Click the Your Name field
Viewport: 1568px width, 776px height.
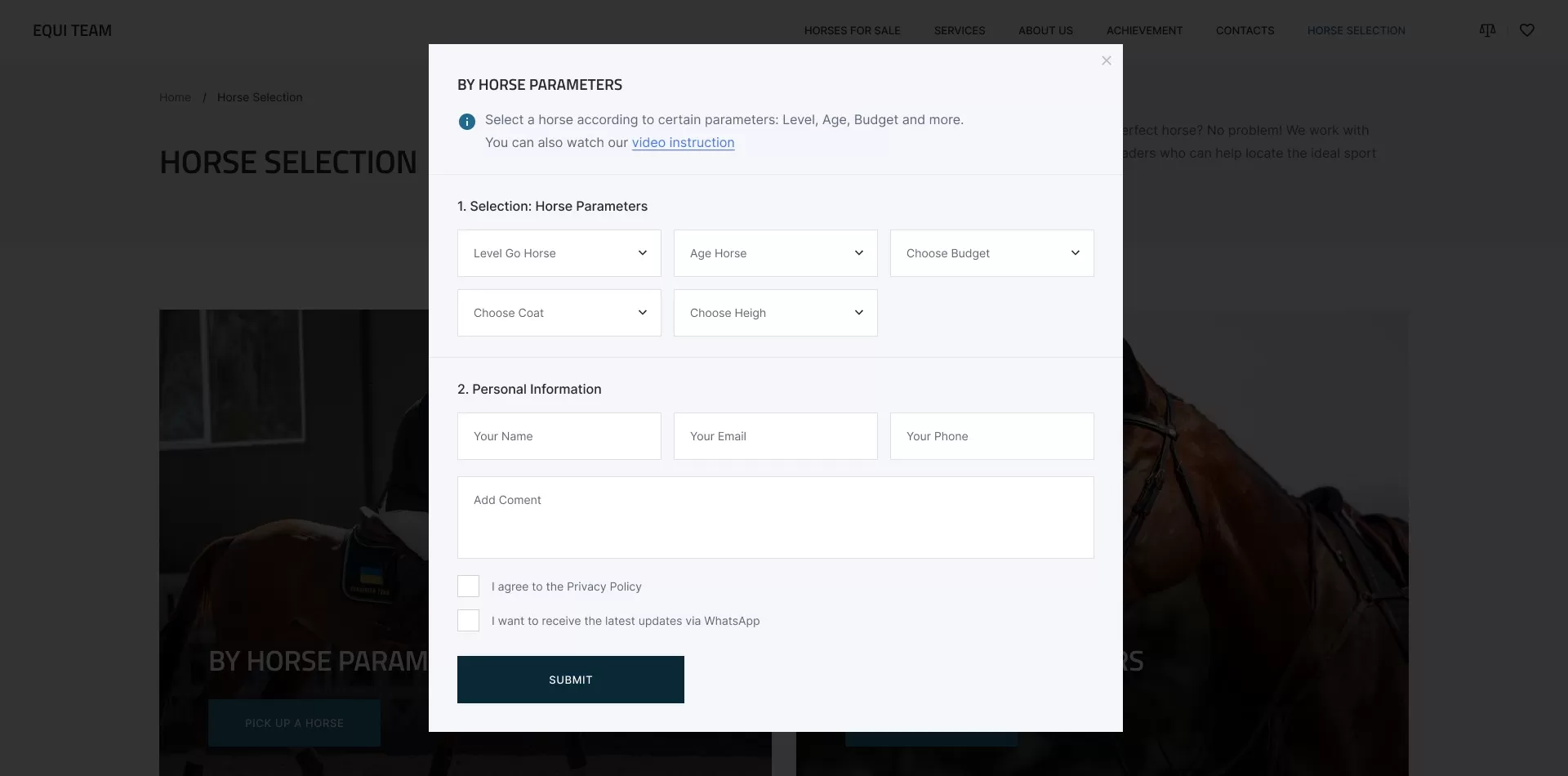coord(559,436)
